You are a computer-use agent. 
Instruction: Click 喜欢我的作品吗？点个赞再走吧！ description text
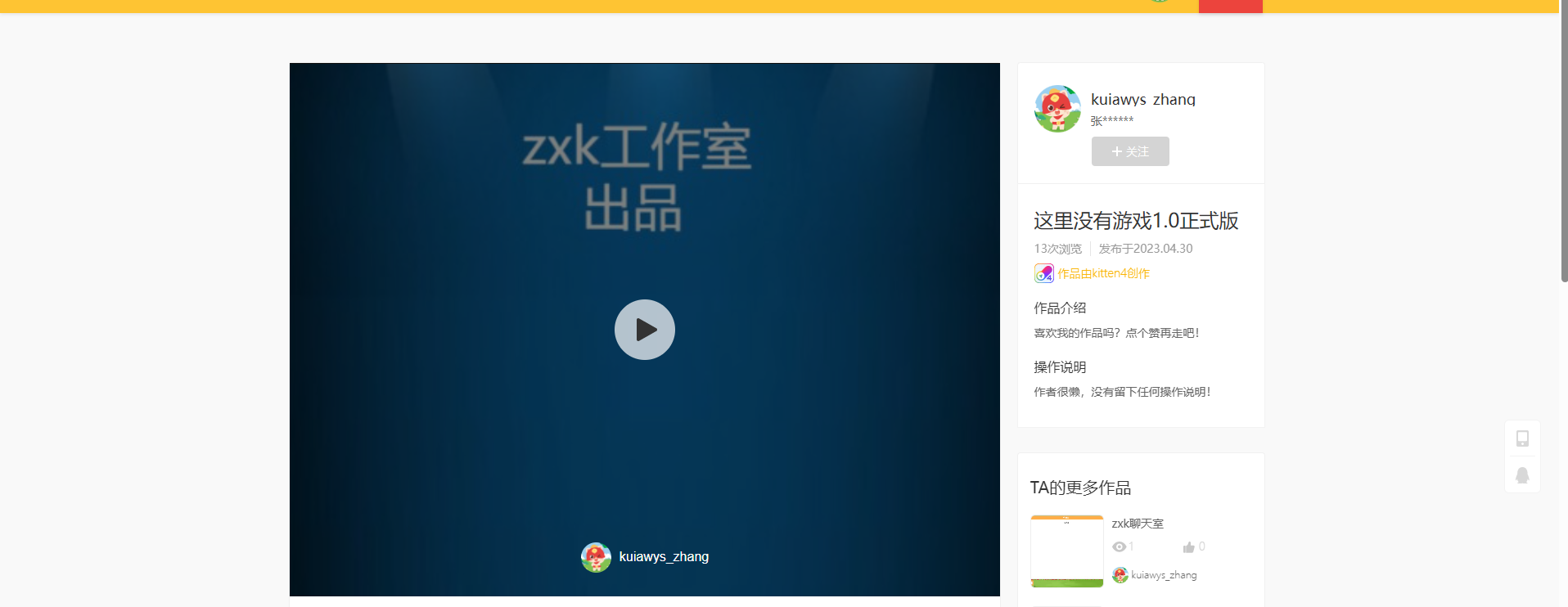coord(1117,333)
